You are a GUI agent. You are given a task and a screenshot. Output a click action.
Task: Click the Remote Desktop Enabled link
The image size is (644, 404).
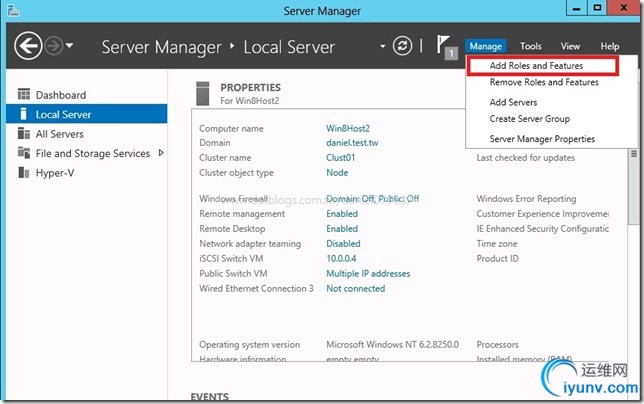pos(342,229)
